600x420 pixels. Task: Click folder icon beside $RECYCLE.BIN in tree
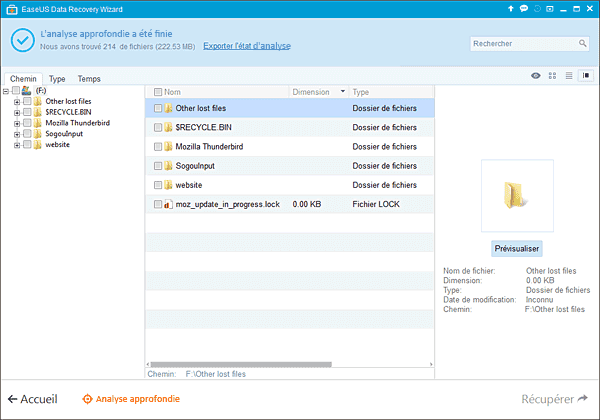click(x=38, y=112)
